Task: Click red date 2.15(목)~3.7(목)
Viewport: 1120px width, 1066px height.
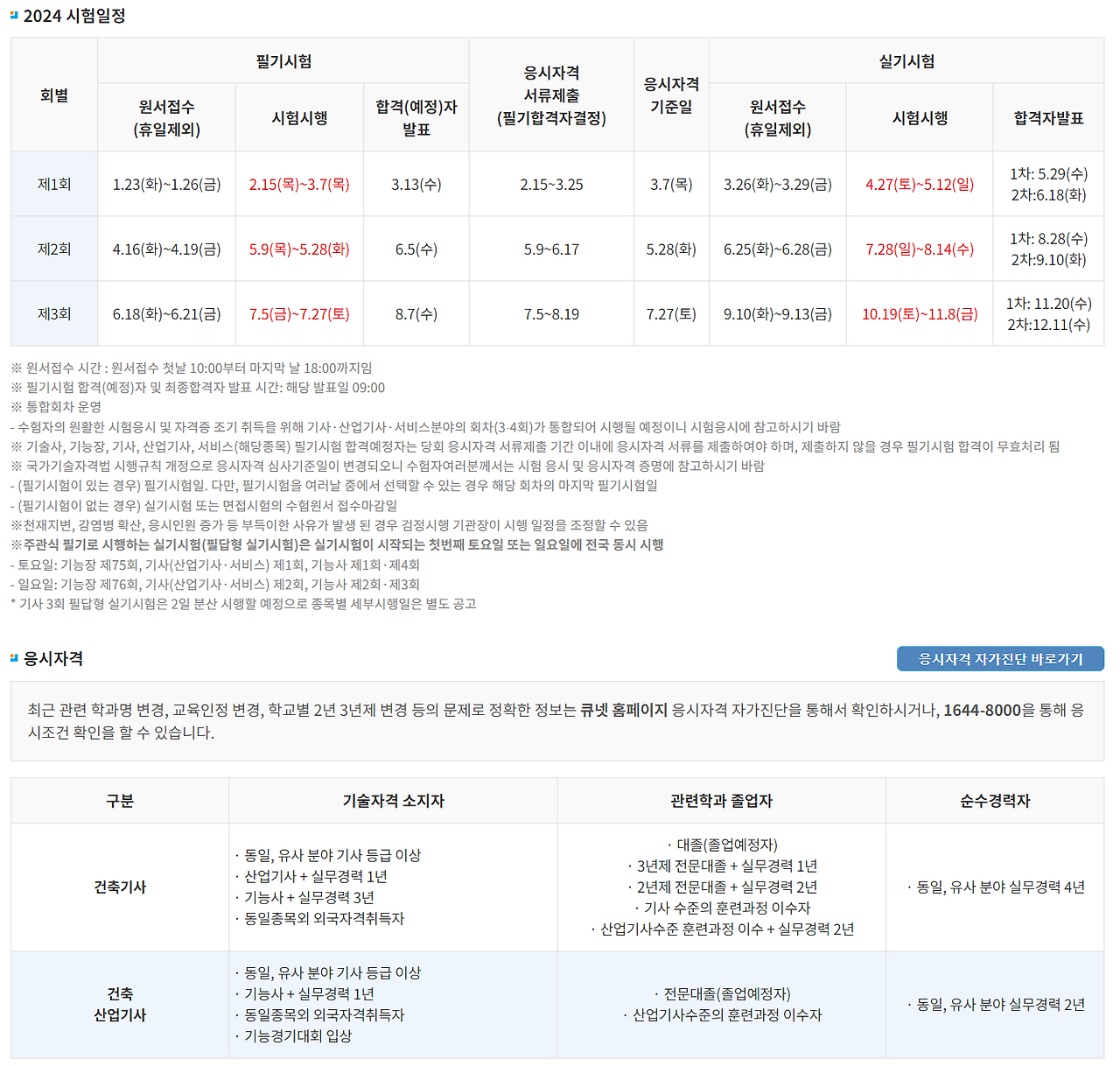Action: coord(299,184)
